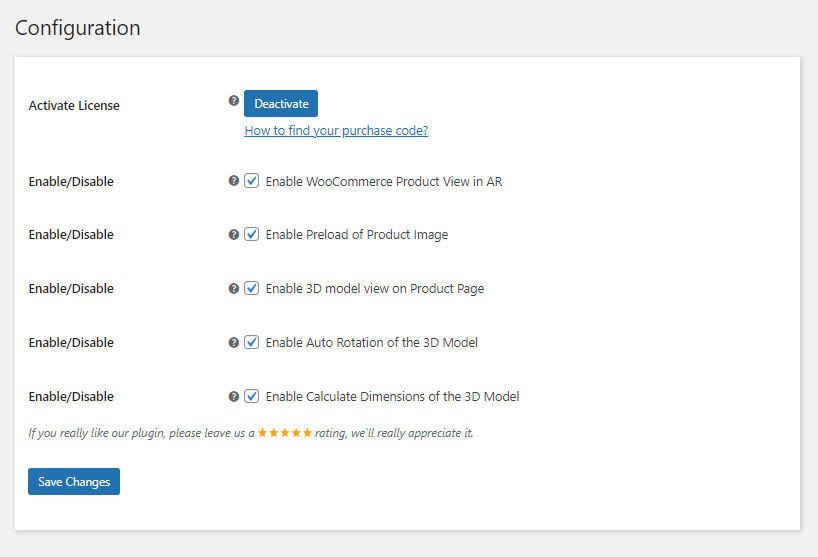Click help icon for 3D model view
This screenshot has width=818, height=557.
click(234, 288)
